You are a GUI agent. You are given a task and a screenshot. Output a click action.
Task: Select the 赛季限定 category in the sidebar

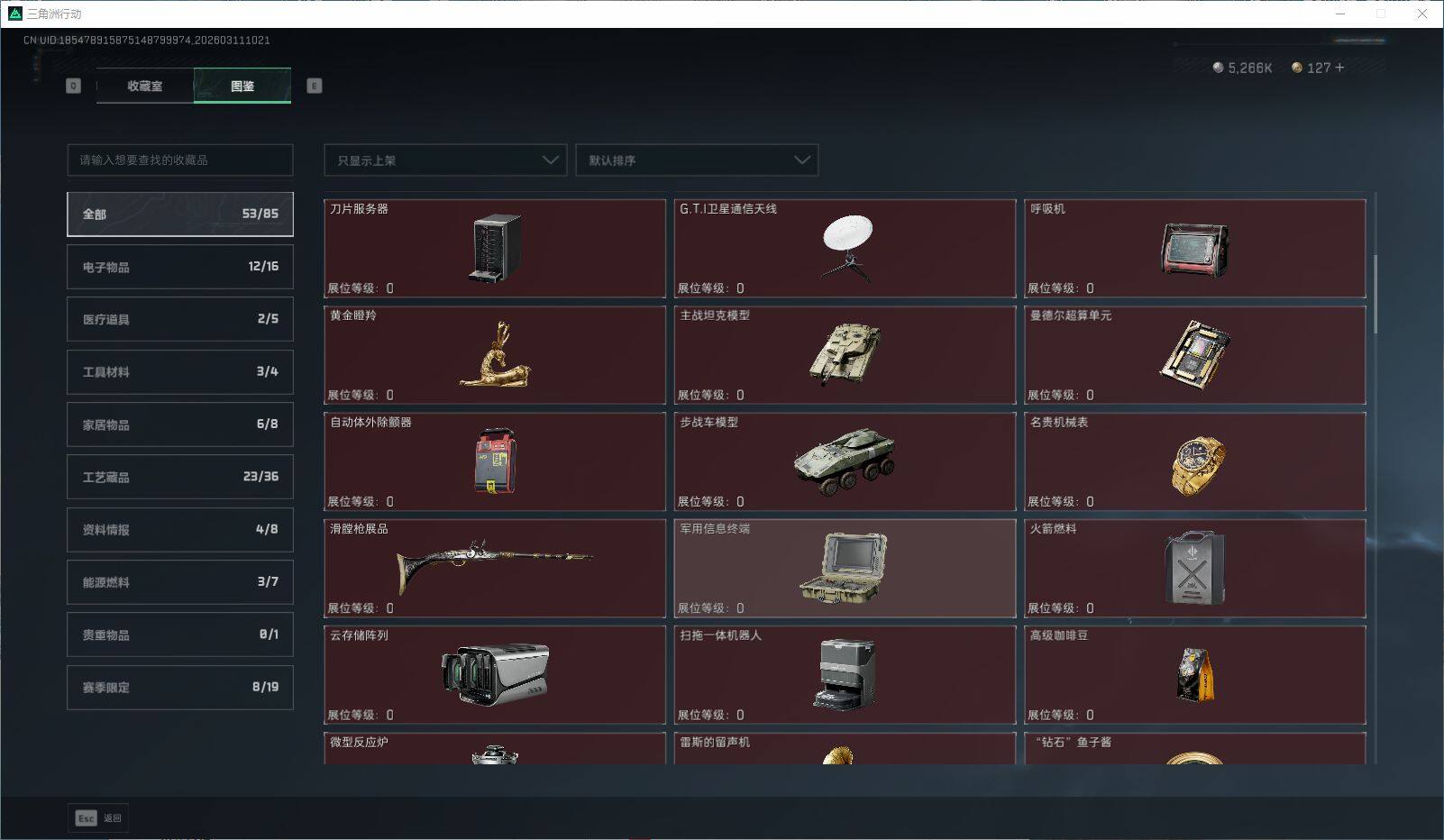click(x=179, y=687)
